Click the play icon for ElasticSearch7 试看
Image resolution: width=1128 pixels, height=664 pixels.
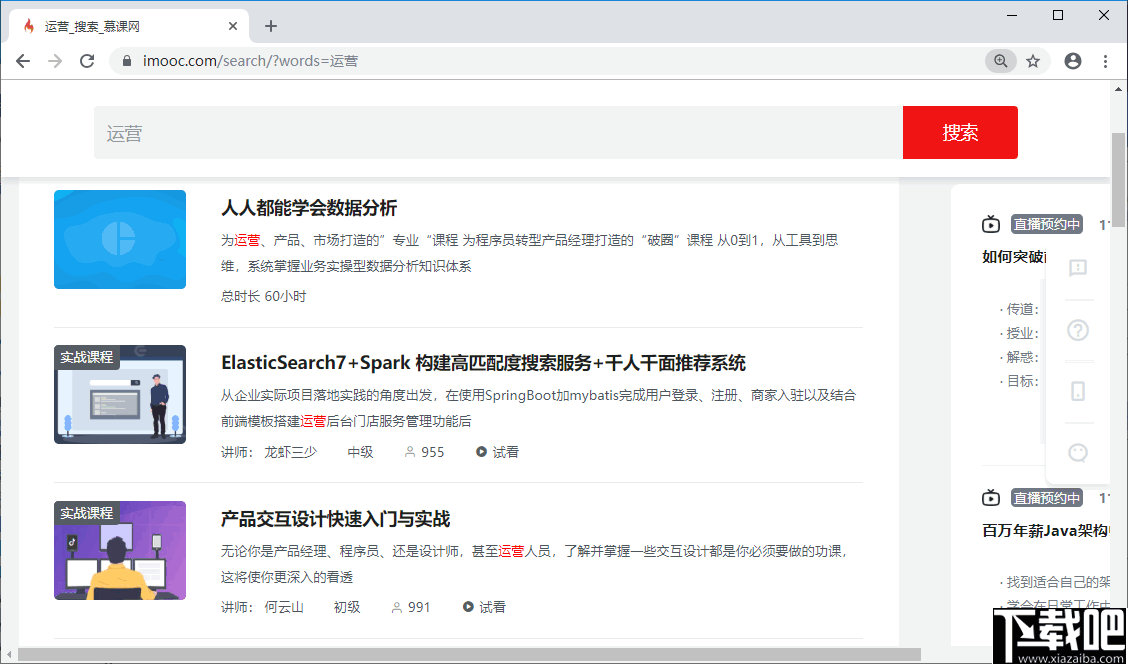[x=481, y=452]
